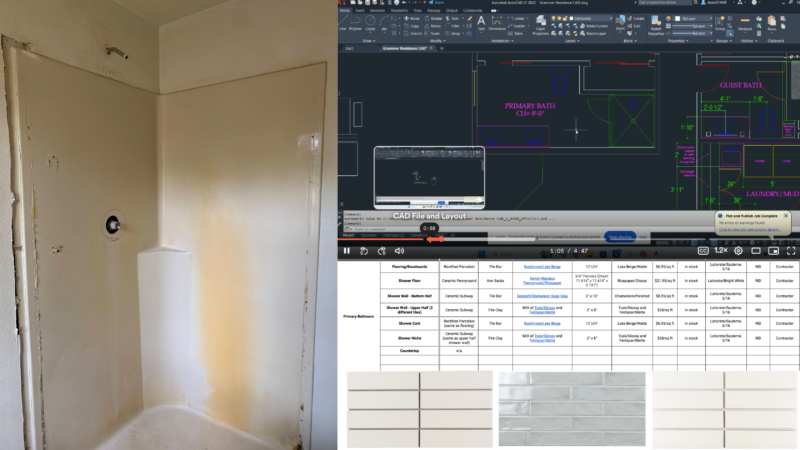Select the Dimension tool
Image resolution: width=800 pixels, height=450 pixels.
click(x=496, y=23)
